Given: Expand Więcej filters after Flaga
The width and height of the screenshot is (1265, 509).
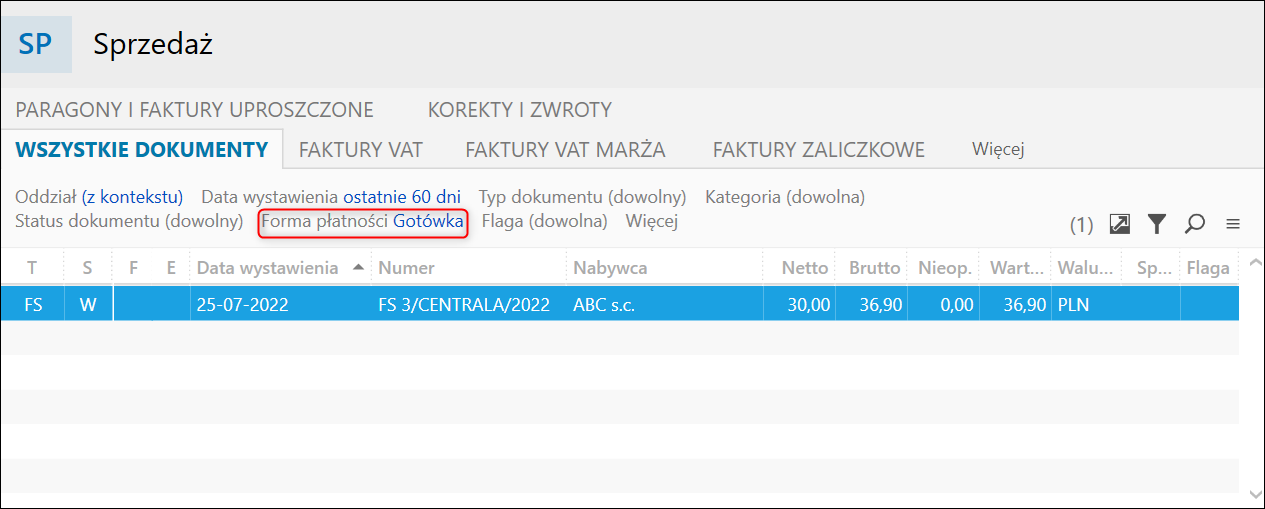Looking at the screenshot, I should 652,221.
